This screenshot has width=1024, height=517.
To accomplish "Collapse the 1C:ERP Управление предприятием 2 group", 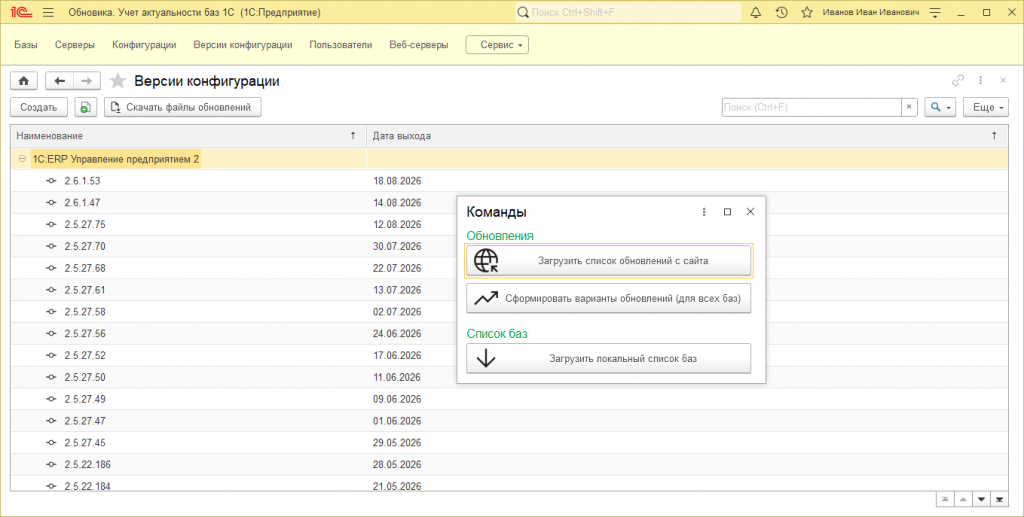I will (x=22, y=159).
